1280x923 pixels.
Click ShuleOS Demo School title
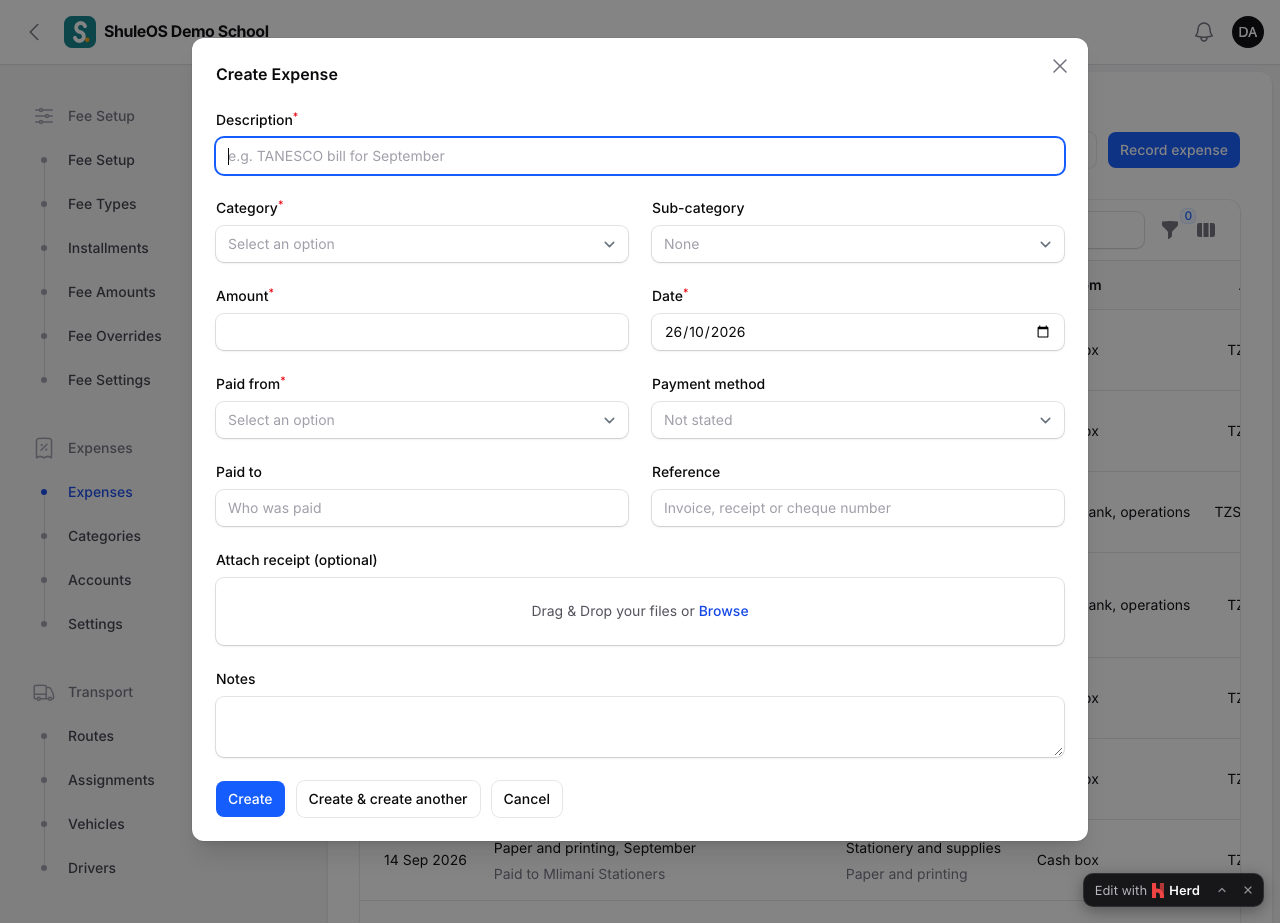[x=186, y=32]
